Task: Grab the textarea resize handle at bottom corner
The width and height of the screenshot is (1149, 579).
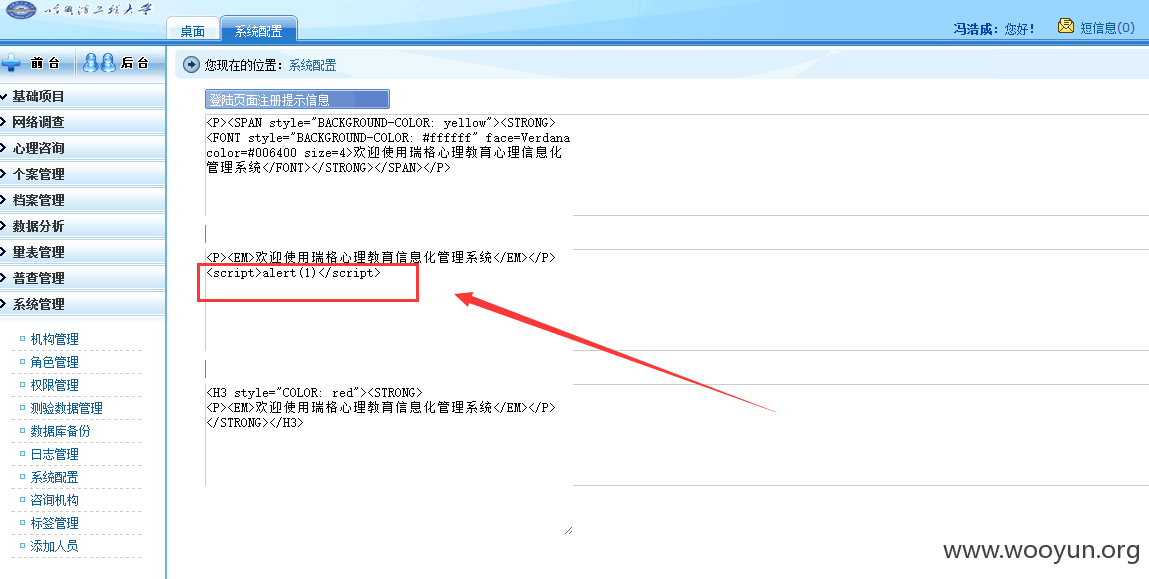Action: (569, 530)
